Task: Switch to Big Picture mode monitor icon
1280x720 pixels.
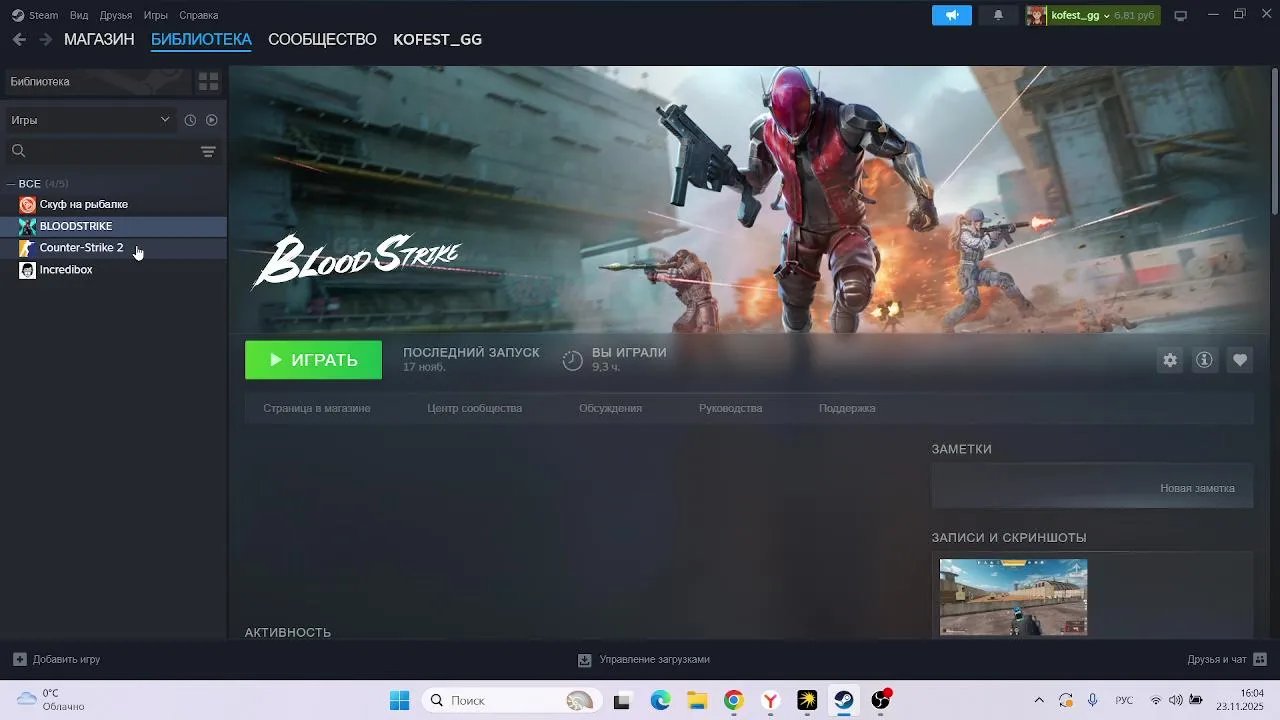Action: (1180, 15)
